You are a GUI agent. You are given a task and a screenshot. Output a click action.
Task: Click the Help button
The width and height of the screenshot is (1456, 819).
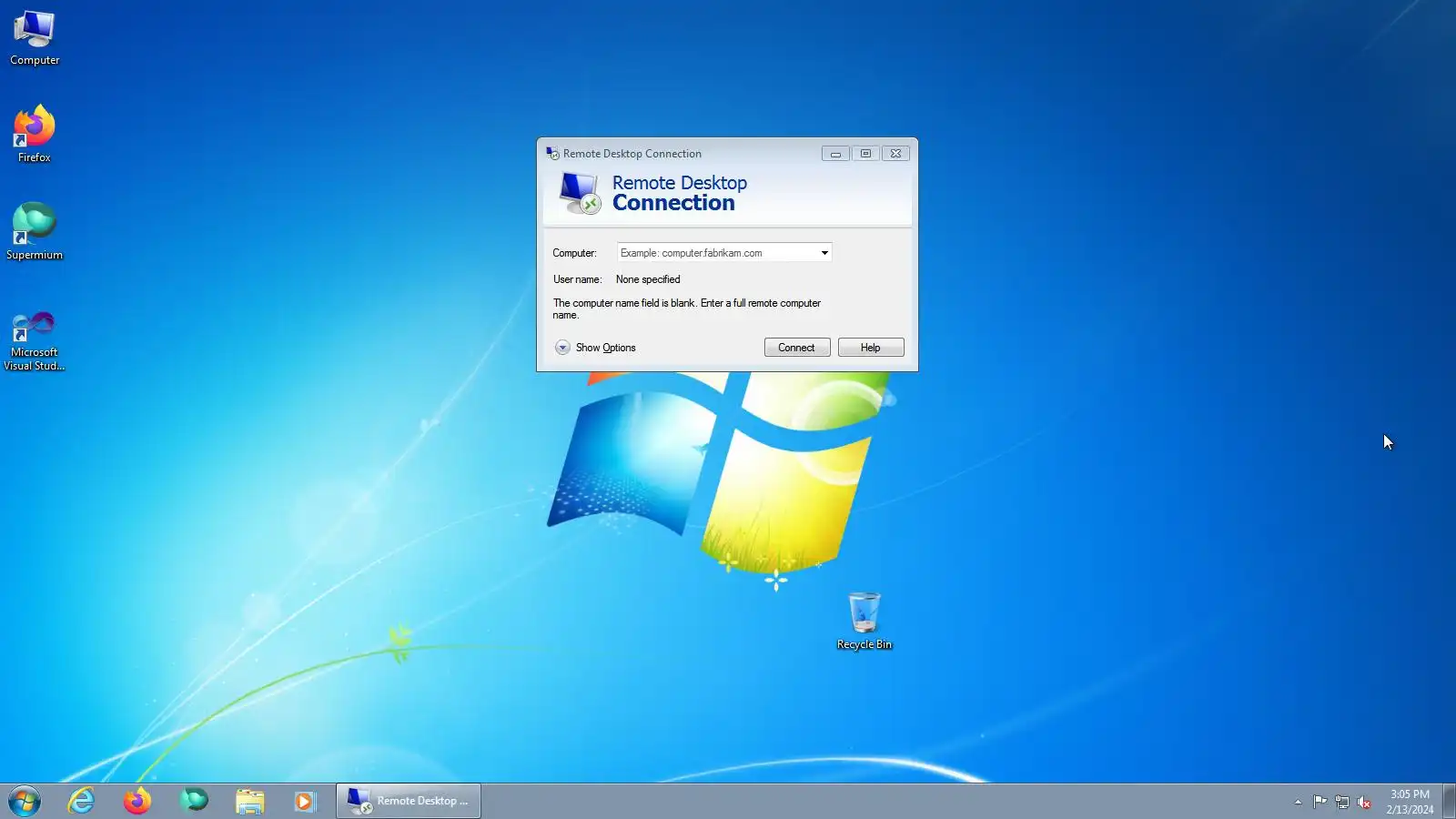coord(871,348)
